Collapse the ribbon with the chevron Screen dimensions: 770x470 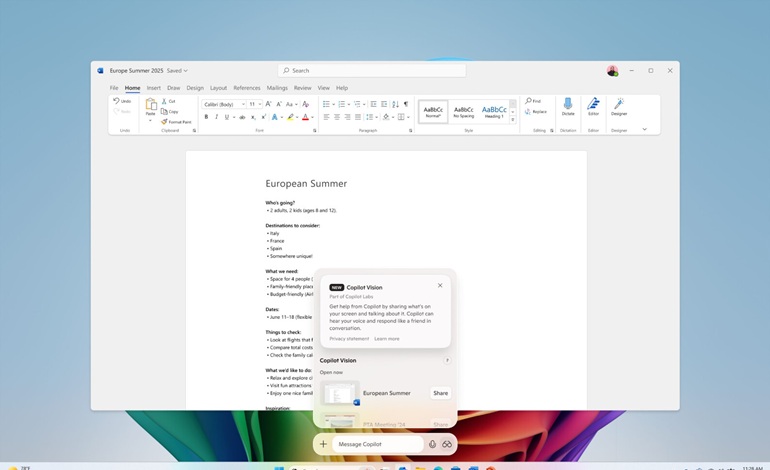644,129
